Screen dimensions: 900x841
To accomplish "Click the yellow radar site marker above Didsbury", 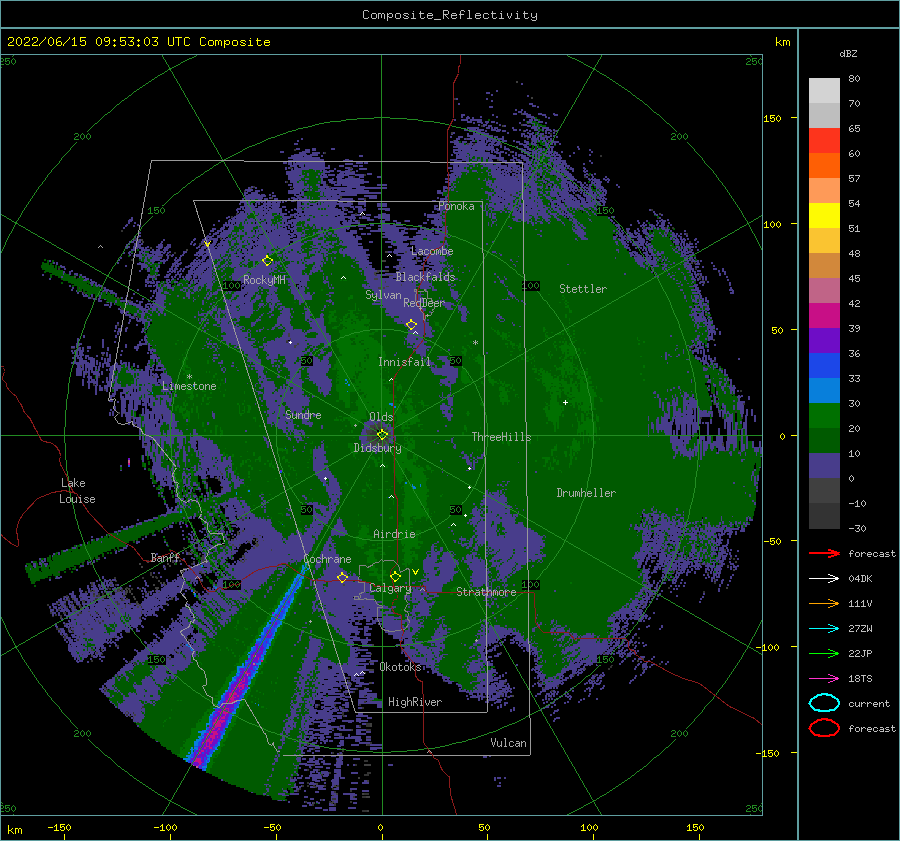I will 382,435.
